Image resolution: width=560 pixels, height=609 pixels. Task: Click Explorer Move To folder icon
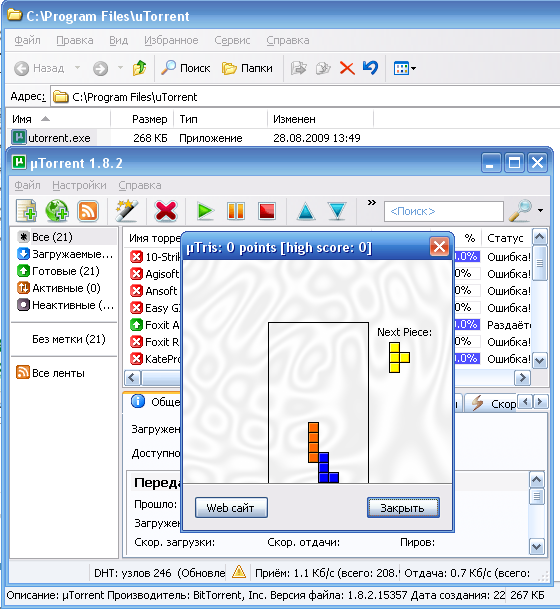point(298,68)
